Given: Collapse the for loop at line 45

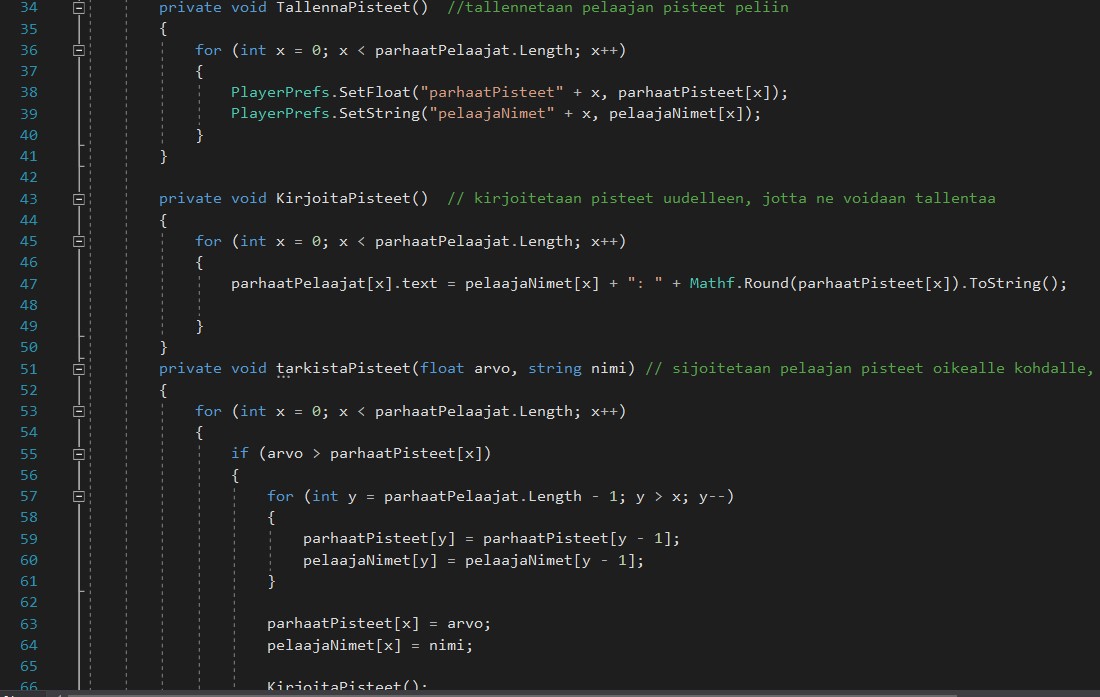Looking at the screenshot, I should pyautogui.click(x=79, y=241).
